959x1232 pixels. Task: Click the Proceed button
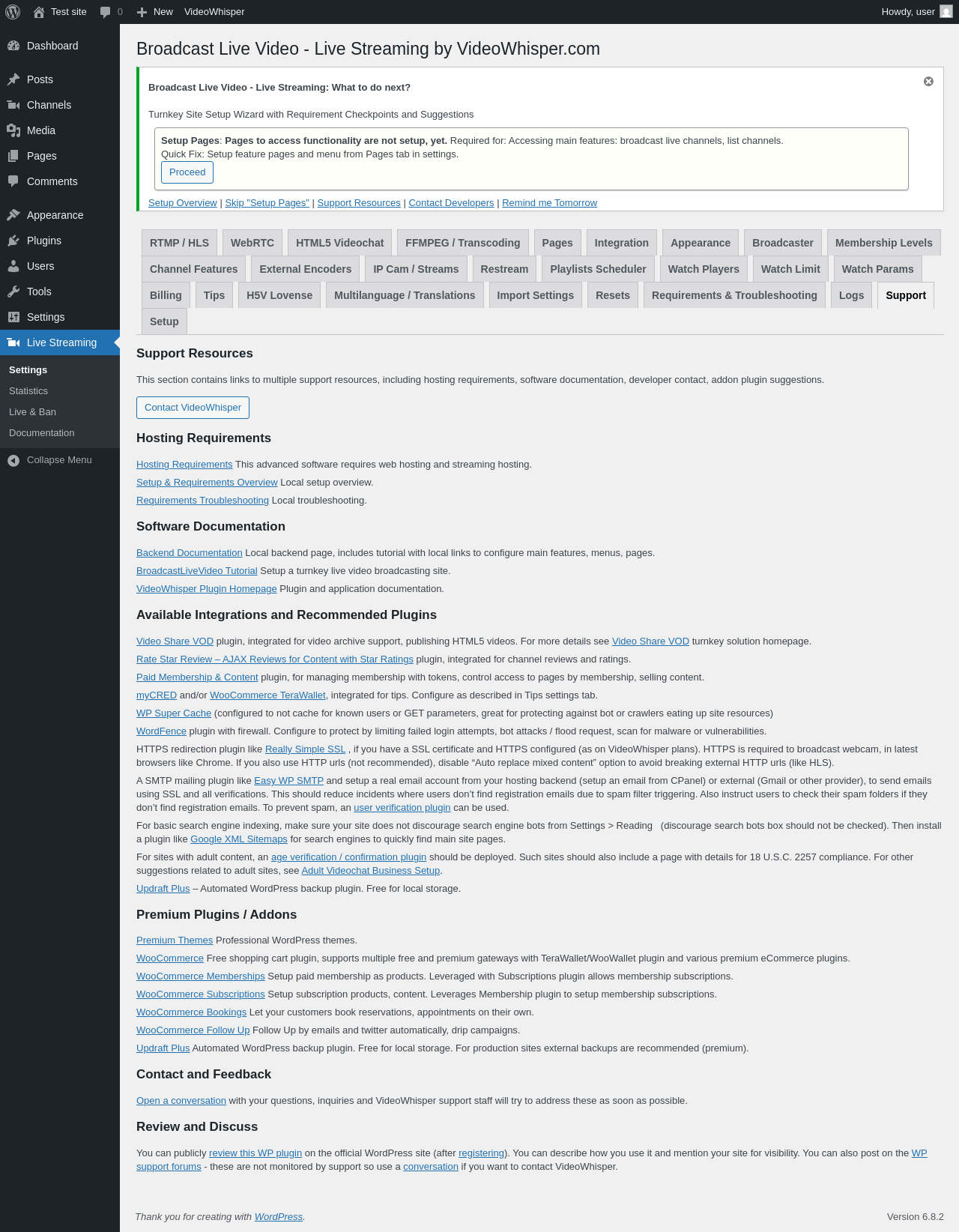pyautogui.click(x=187, y=172)
